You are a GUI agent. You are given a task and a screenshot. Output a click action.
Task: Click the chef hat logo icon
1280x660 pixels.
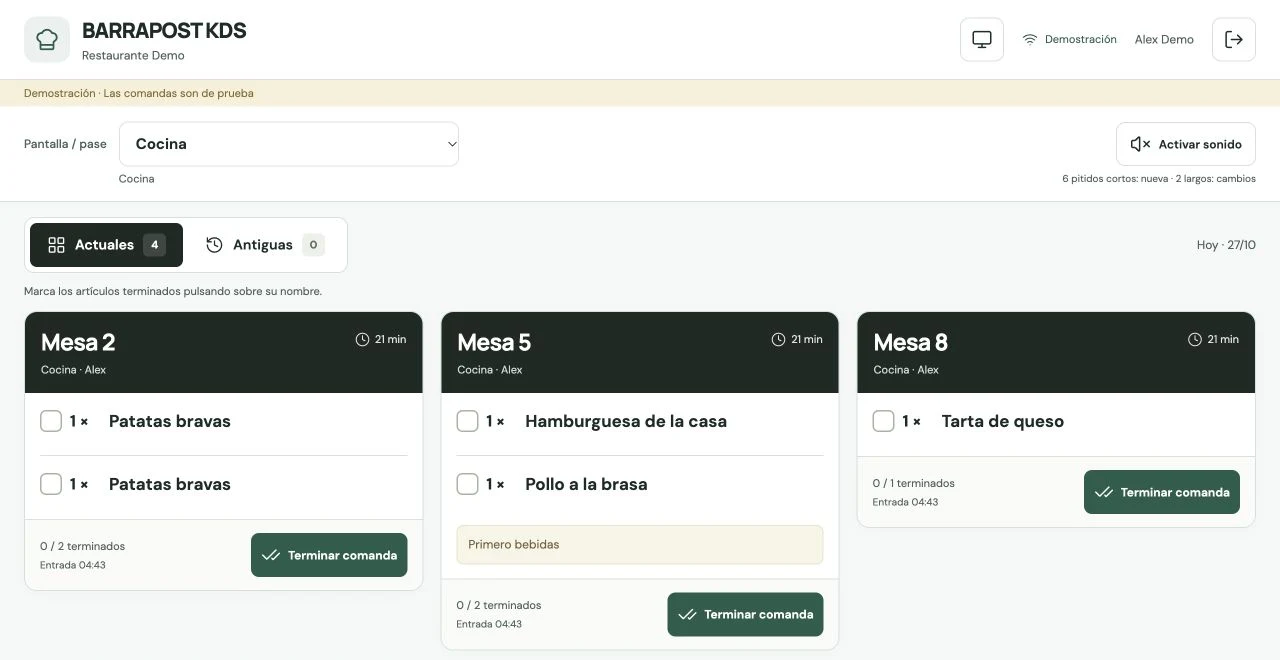click(47, 39)
